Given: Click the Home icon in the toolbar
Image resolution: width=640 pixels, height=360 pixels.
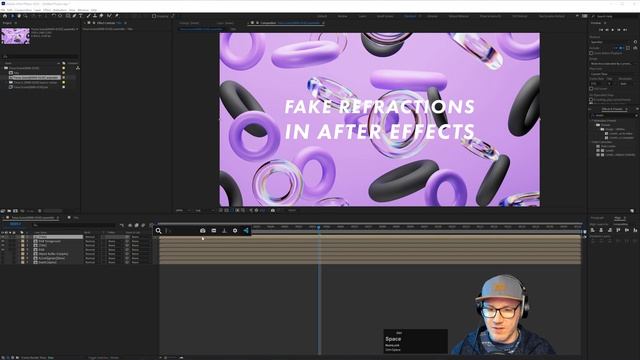Looking at the screenshot, I should [x=5, y=16].
